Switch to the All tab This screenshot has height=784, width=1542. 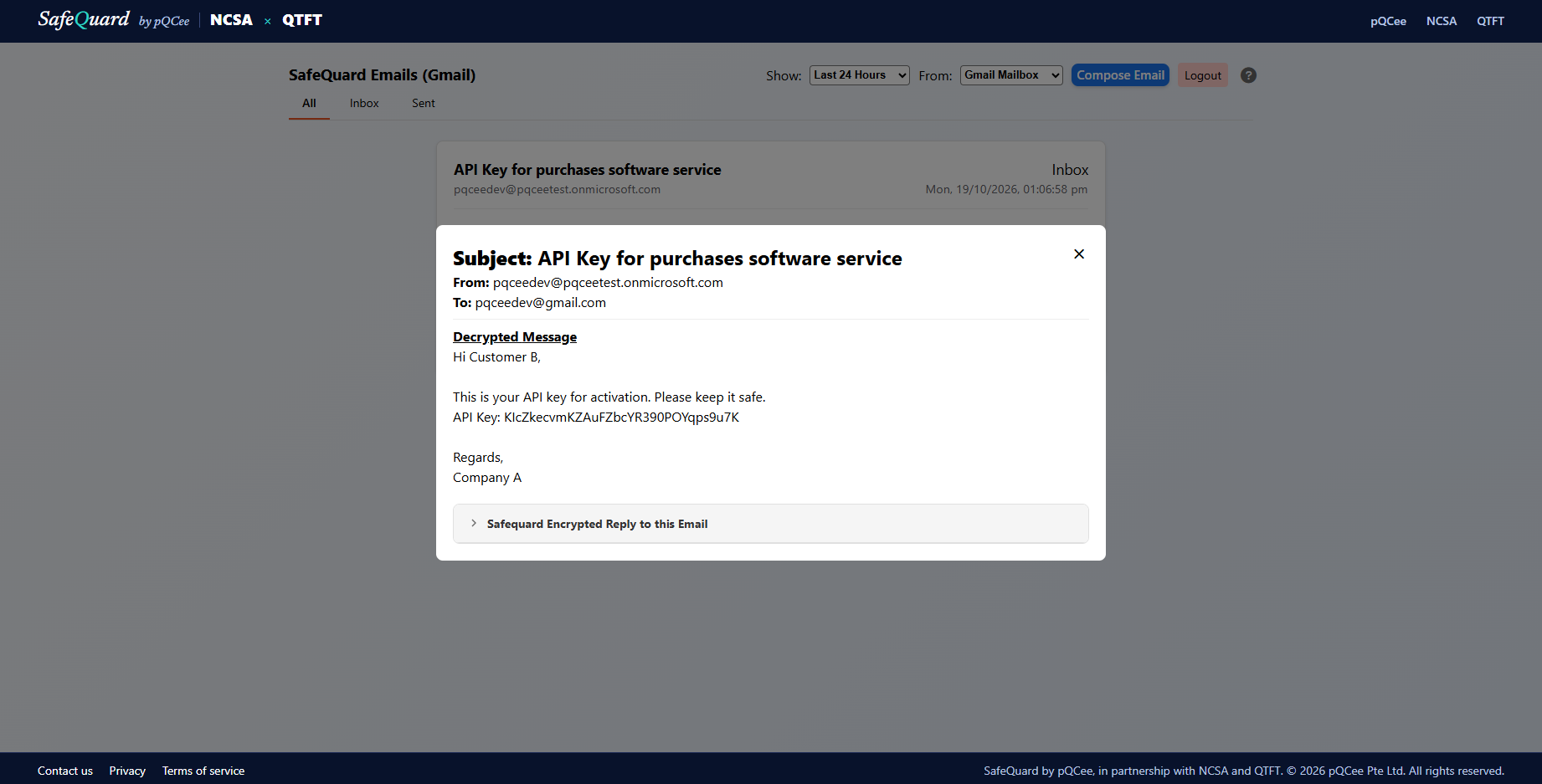309,104
